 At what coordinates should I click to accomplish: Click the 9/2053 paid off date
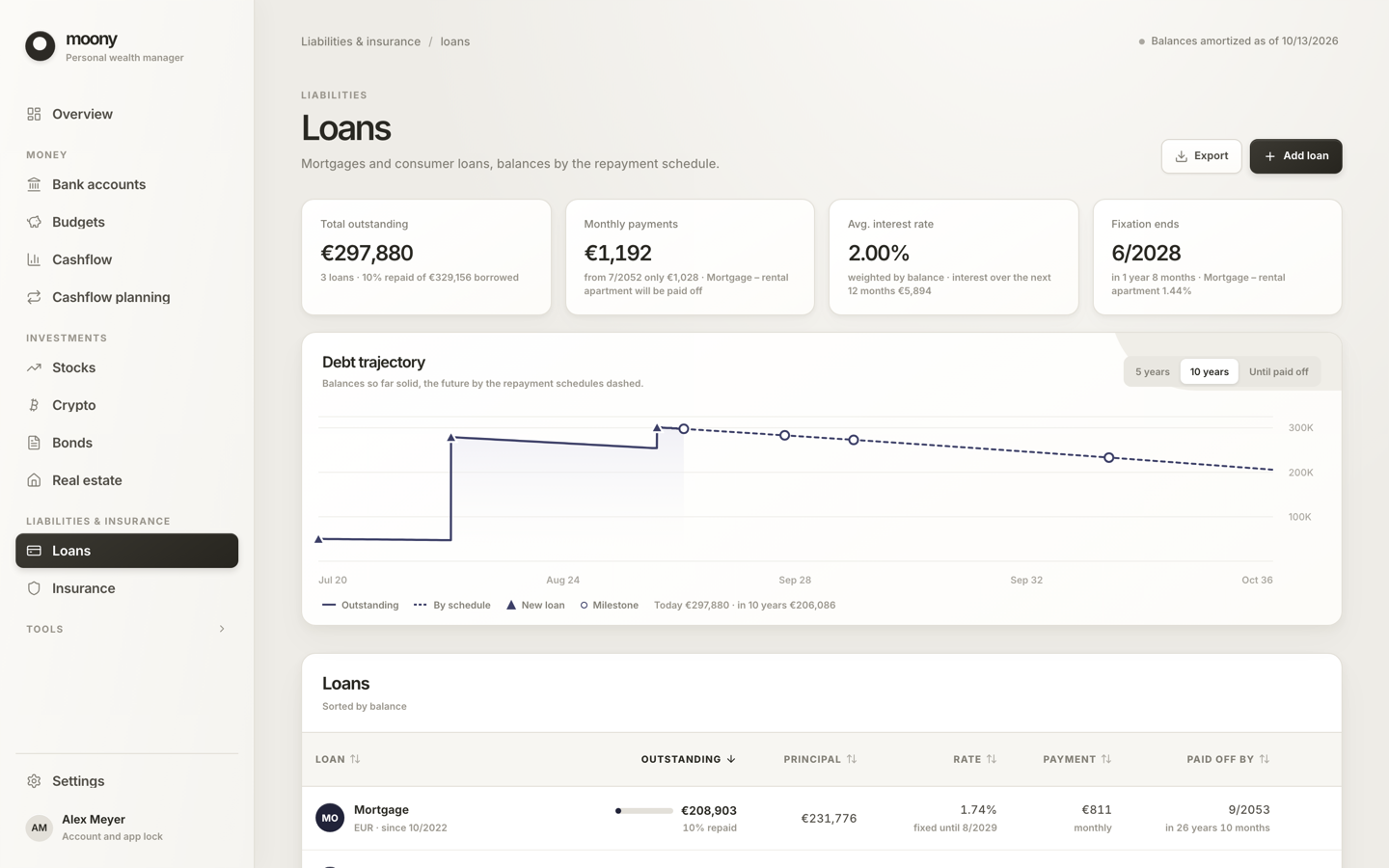[1249, 810]
